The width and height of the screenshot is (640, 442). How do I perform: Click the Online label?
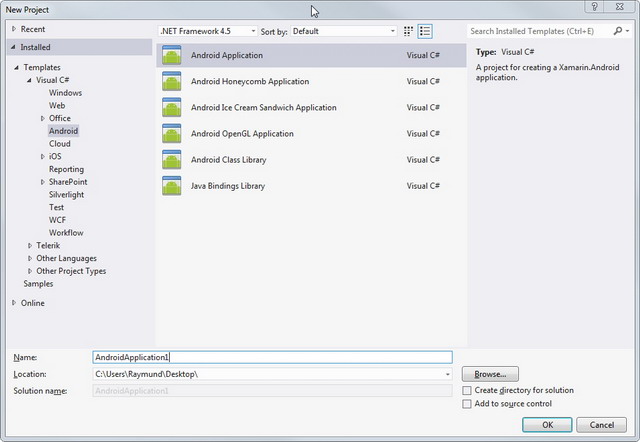coord(33,303)
